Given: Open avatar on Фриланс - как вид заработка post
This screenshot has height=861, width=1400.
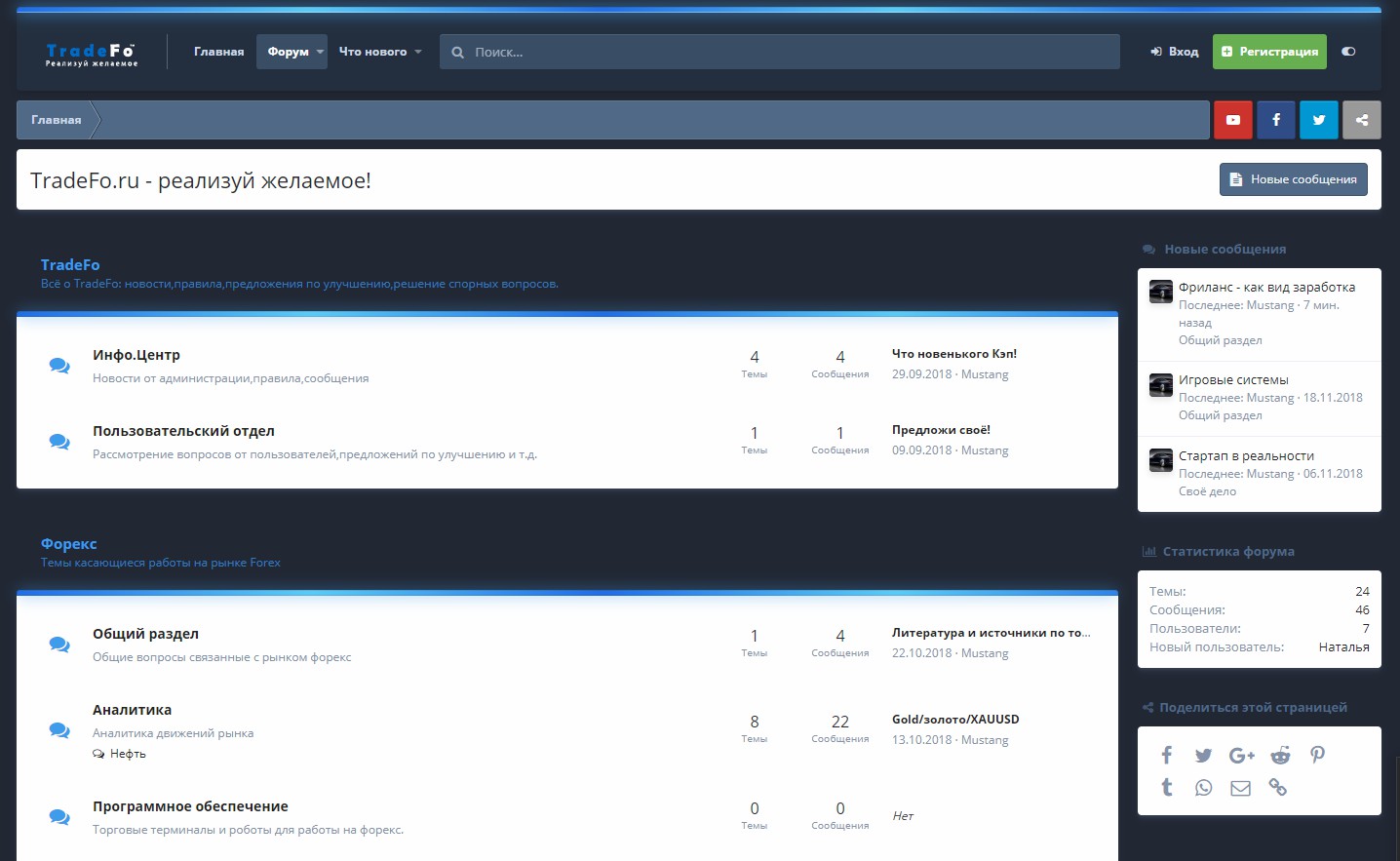Looking at the screenshot, I should [x=1161, y=292].
